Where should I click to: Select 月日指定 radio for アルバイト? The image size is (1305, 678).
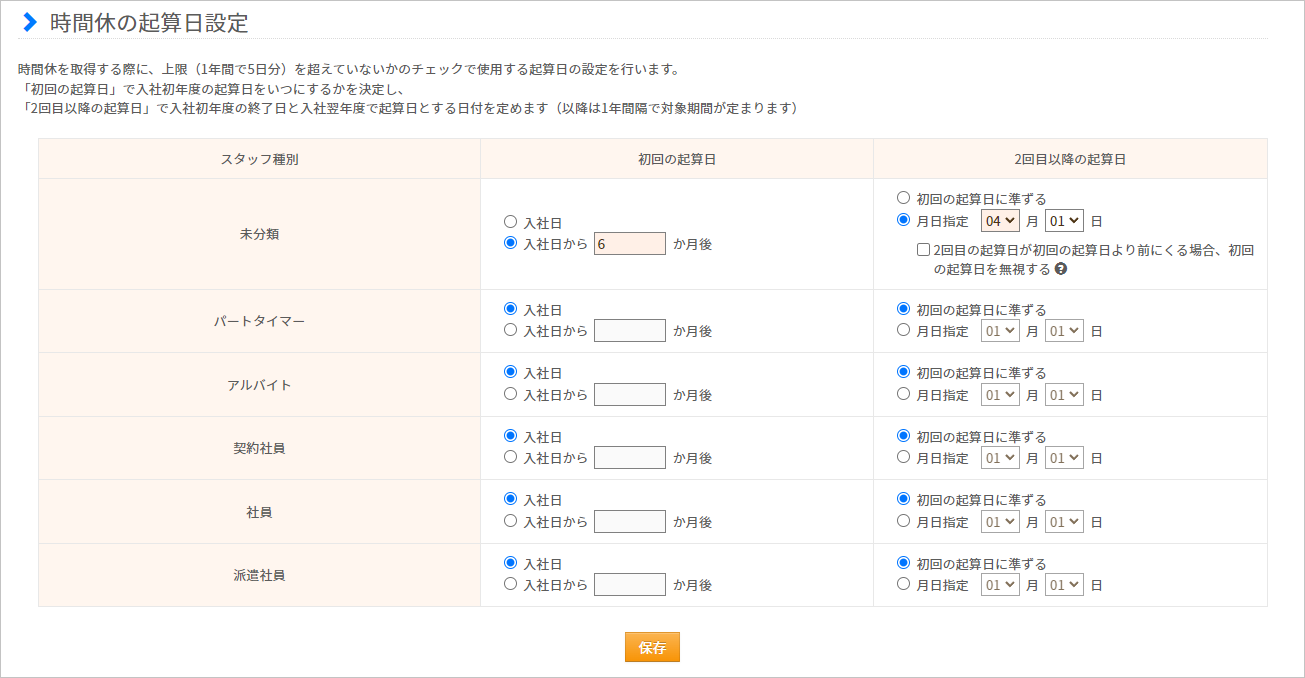click(904, 394)
